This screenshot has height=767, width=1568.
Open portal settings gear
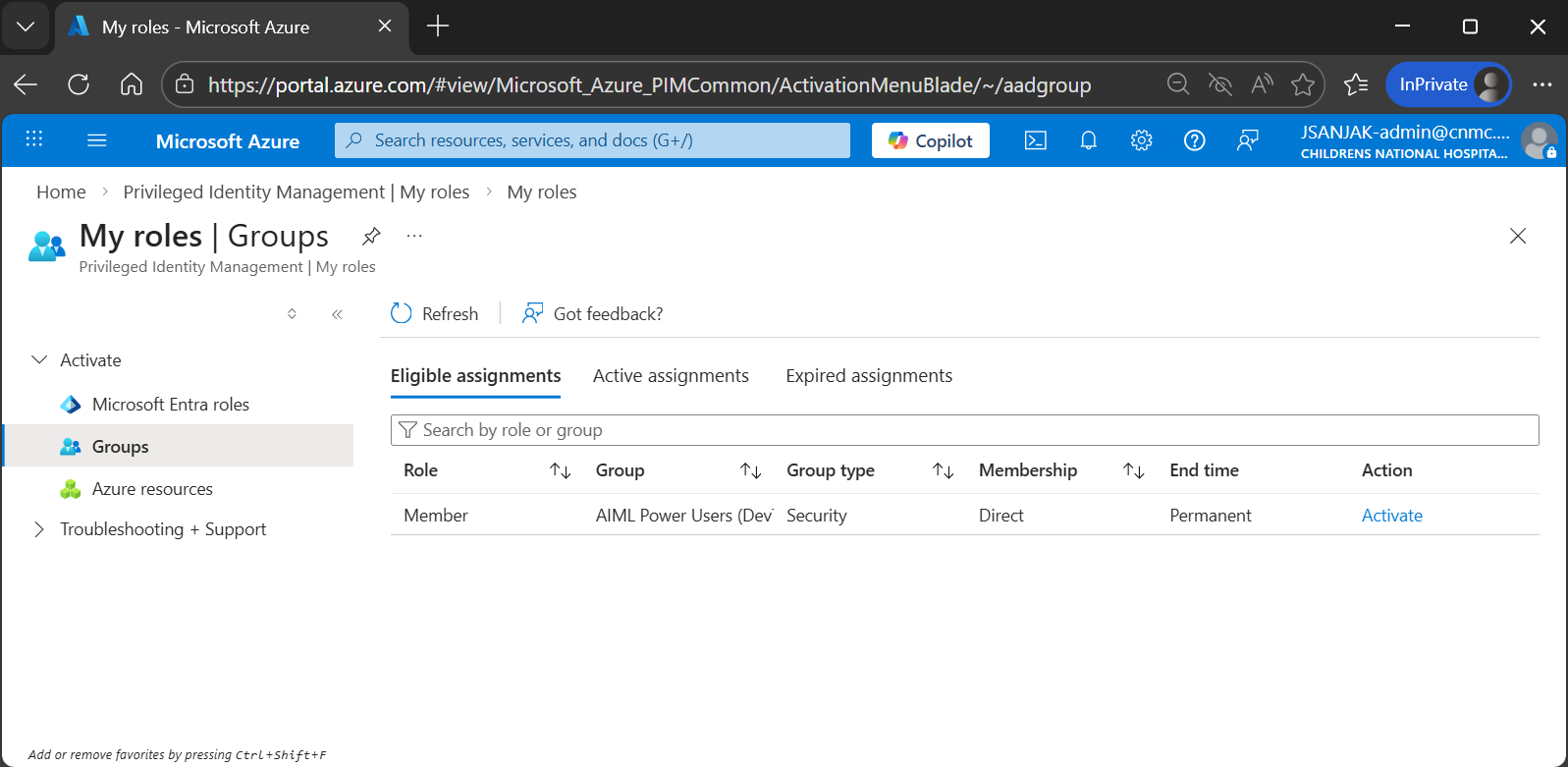1142,140
